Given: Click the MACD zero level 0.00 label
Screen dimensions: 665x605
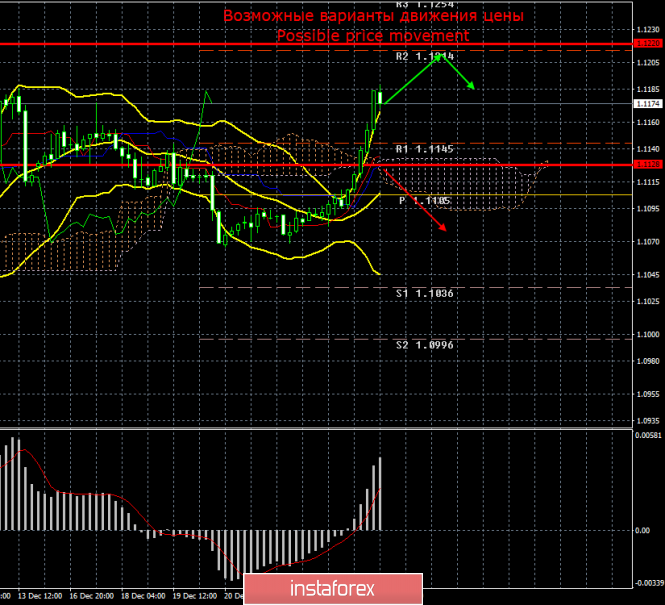Looking at the screenshot, I should coord(643,530).
